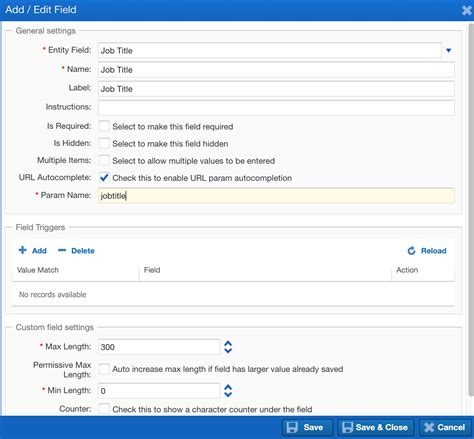Enable the Is Required checkbox

tap(104, 126)
